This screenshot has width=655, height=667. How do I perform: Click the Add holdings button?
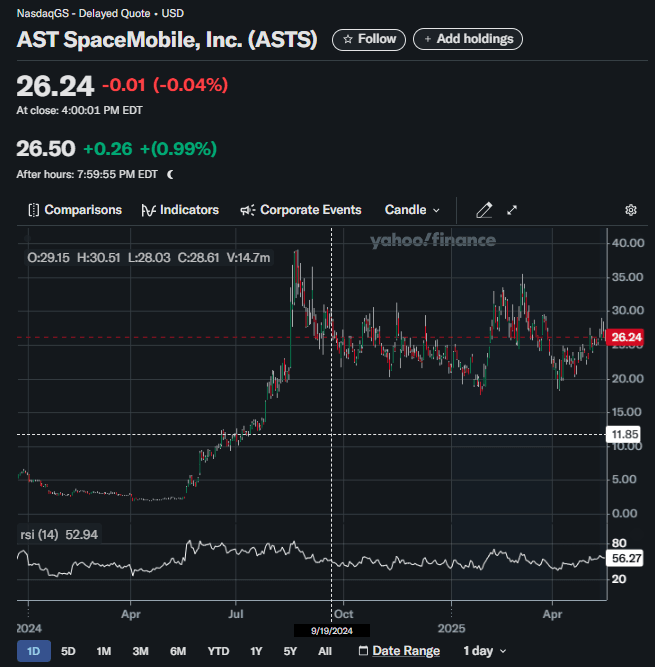pos(467,39)
